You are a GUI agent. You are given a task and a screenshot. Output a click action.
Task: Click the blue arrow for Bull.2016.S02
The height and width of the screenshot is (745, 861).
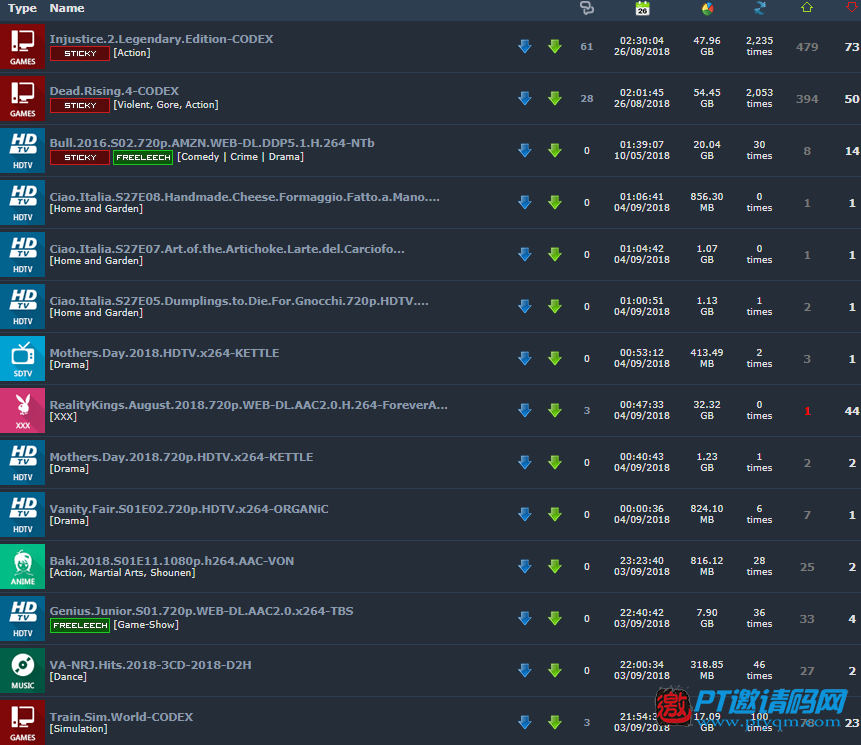click(x=525, y=150)
